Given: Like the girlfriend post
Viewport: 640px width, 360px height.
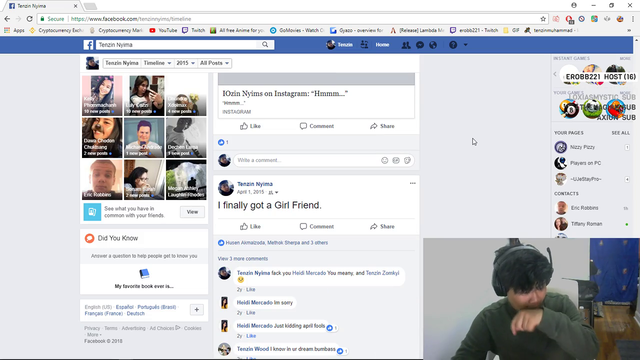Looking at the screenshot, I should [x=250, y=227].
